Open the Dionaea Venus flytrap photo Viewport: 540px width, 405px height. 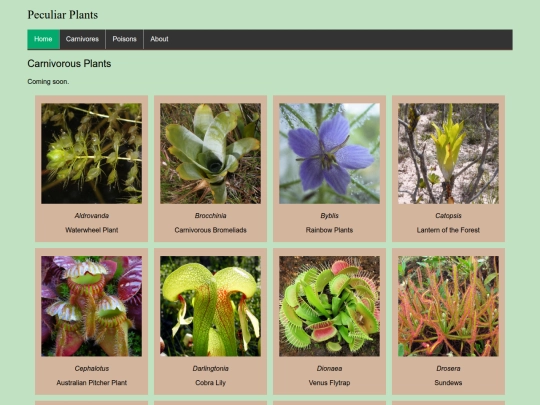point(330,306)
